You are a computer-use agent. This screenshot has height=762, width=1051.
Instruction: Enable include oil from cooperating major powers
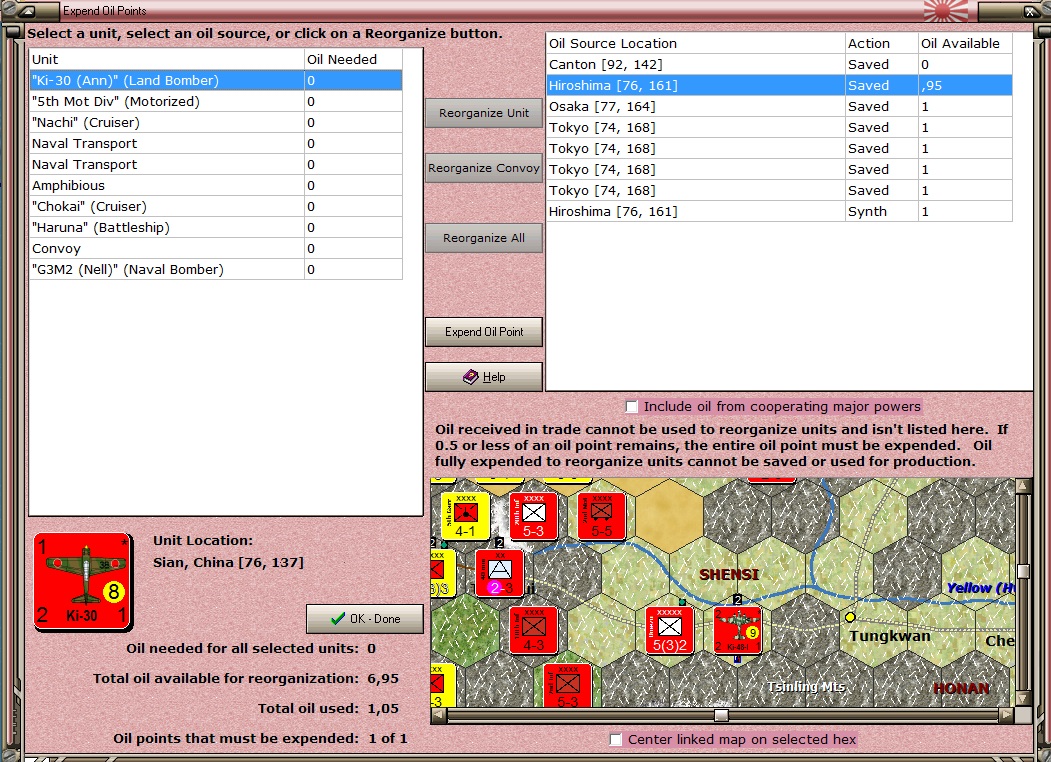click(631, 407)
